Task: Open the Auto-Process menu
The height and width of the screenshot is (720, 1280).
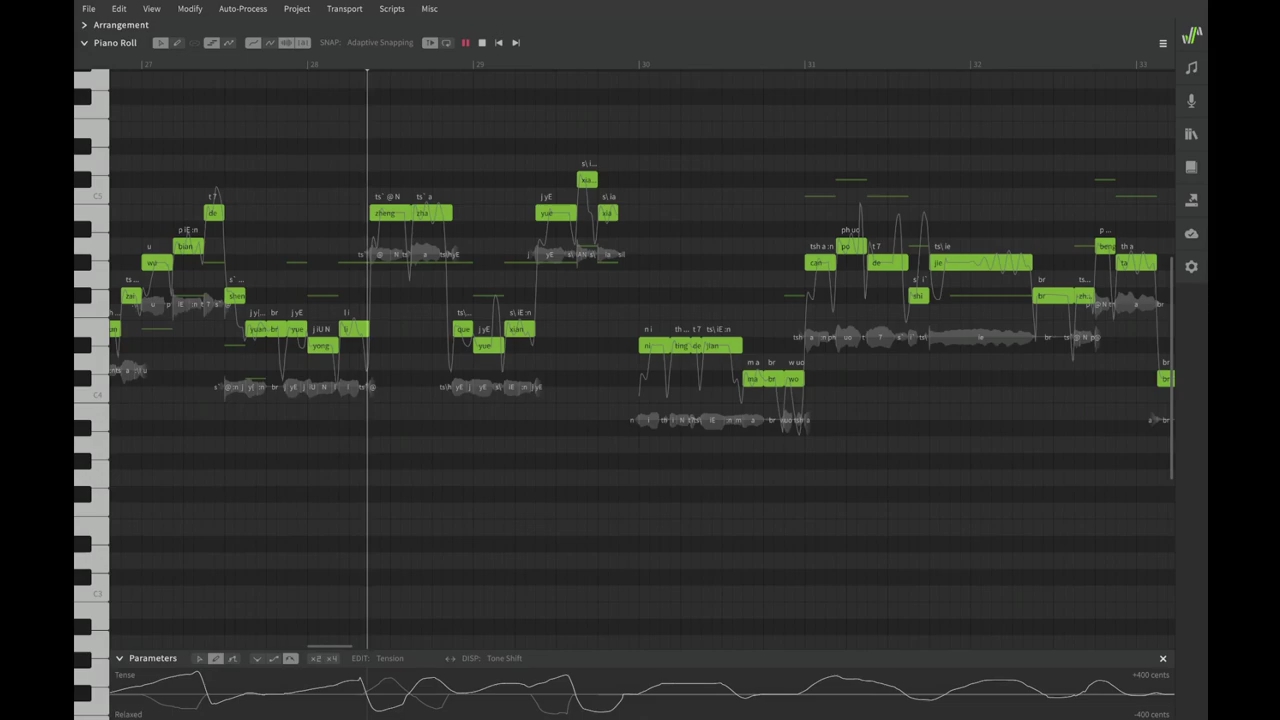Action: tap(243, 9)
